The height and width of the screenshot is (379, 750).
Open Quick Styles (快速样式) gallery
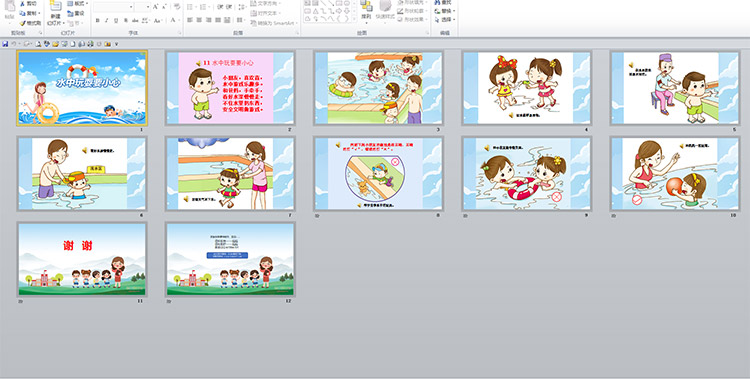pos(386,12)
